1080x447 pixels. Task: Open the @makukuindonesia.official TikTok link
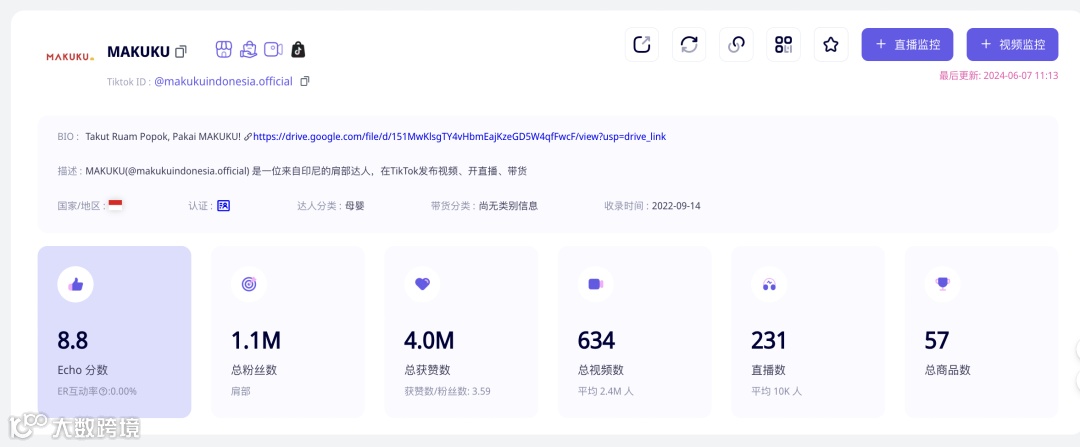223,81
